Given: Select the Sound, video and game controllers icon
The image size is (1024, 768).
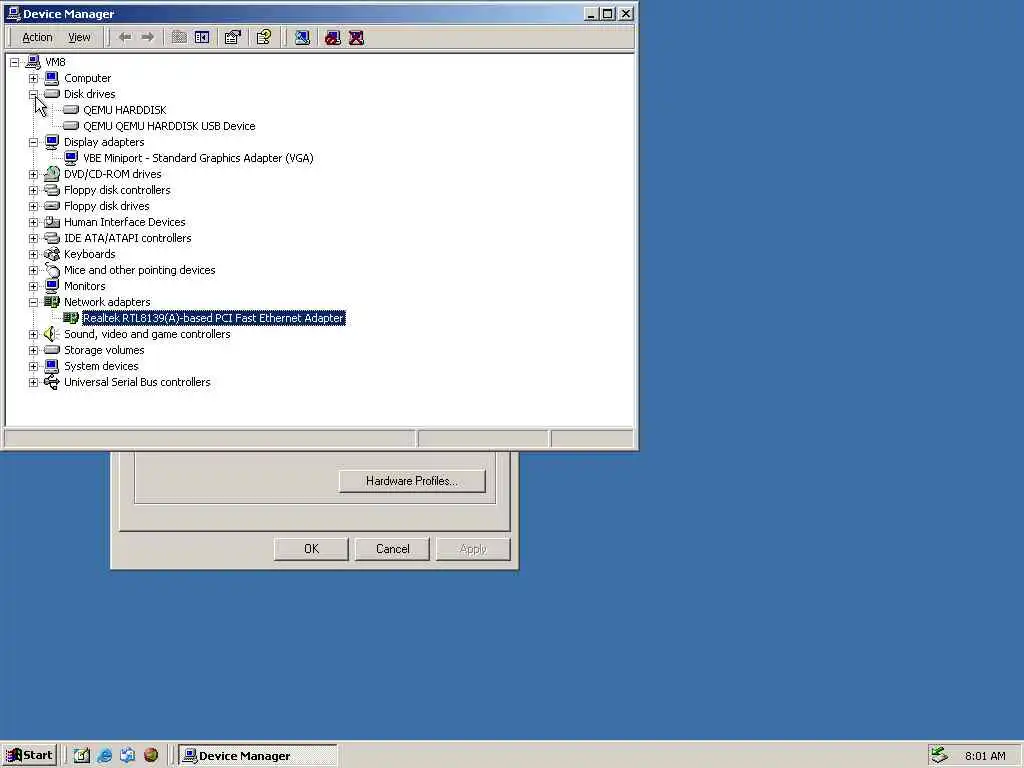Looking at the screenshot, I should click(52, 334).
